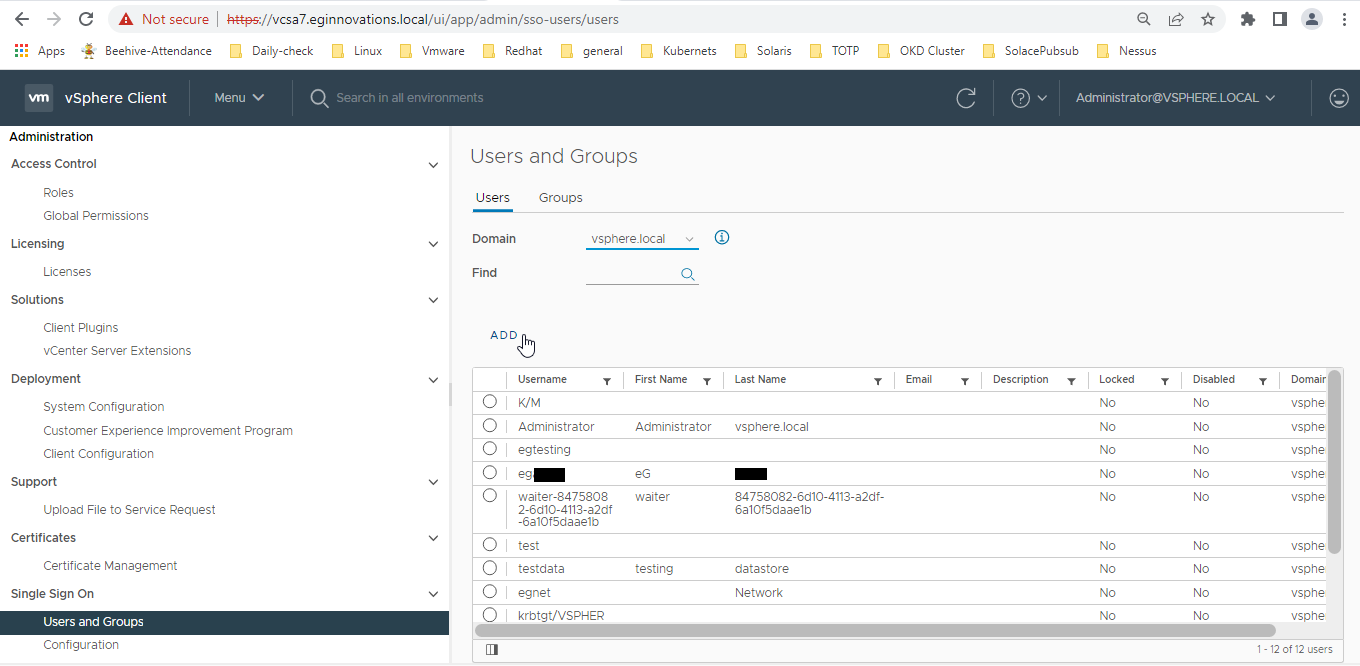Open Last Name column filter icon
Screen dimensions: 1360x666
point(878,381)
